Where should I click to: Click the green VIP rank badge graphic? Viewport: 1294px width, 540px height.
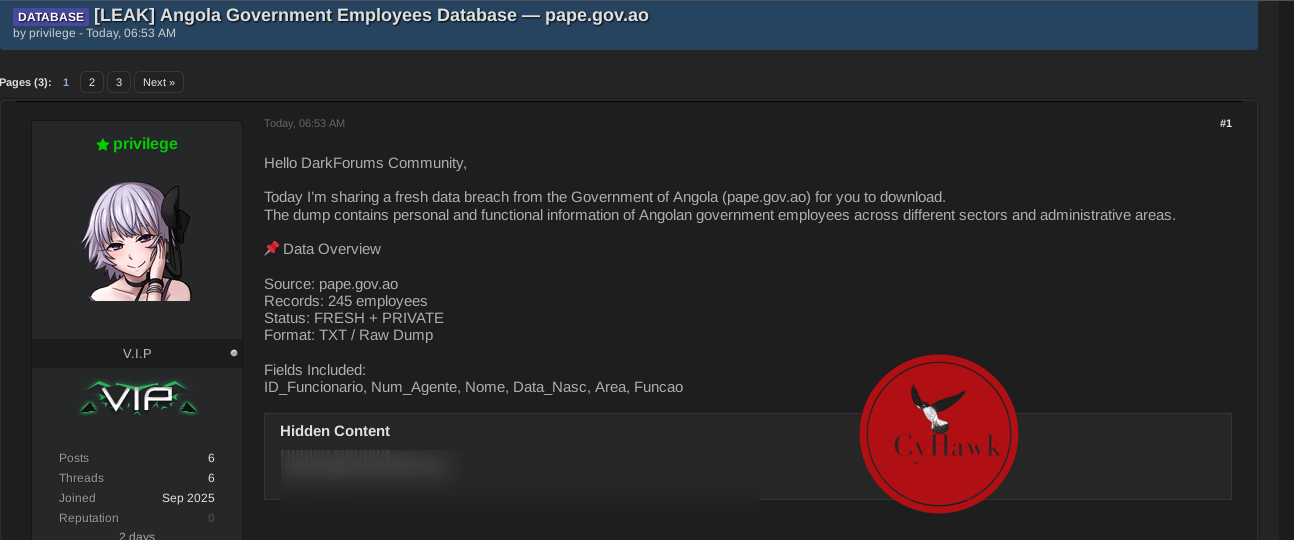[x=138, y=398]
